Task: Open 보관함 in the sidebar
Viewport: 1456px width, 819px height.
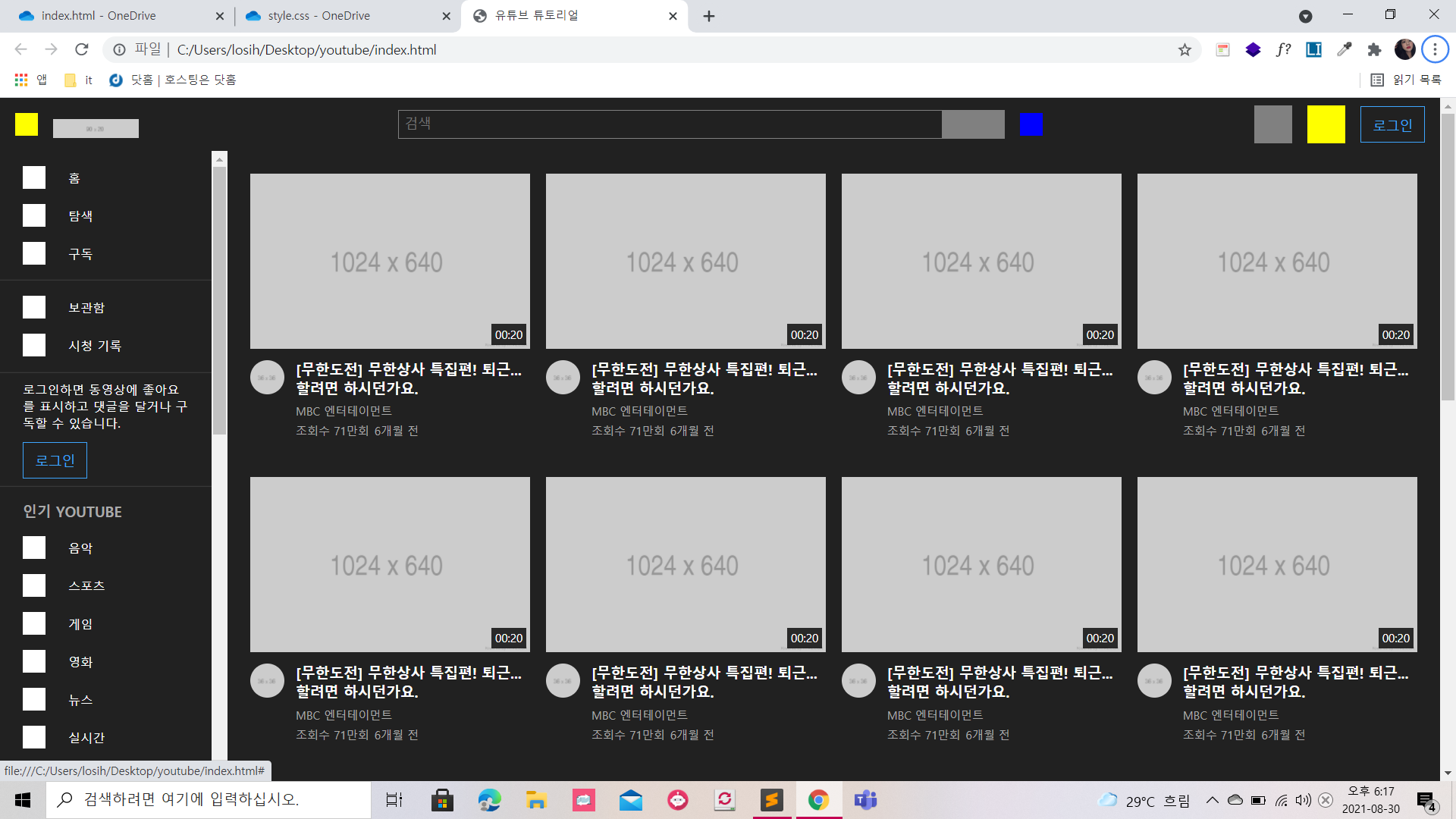Action: [86, 307]
